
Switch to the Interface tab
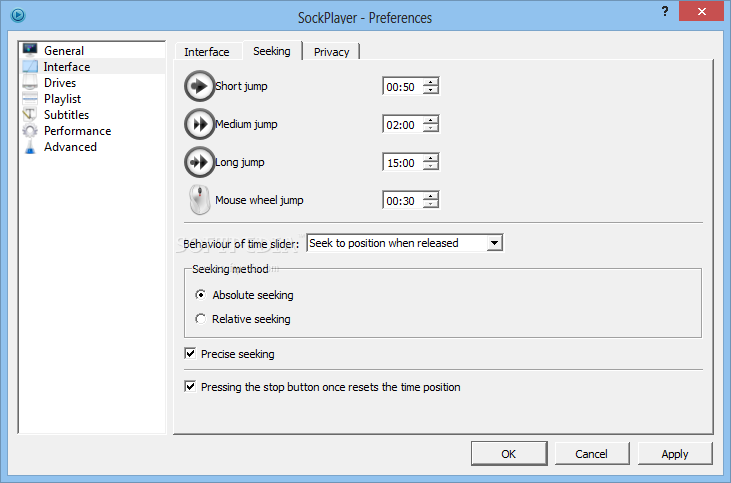click(x=206, y=52)
